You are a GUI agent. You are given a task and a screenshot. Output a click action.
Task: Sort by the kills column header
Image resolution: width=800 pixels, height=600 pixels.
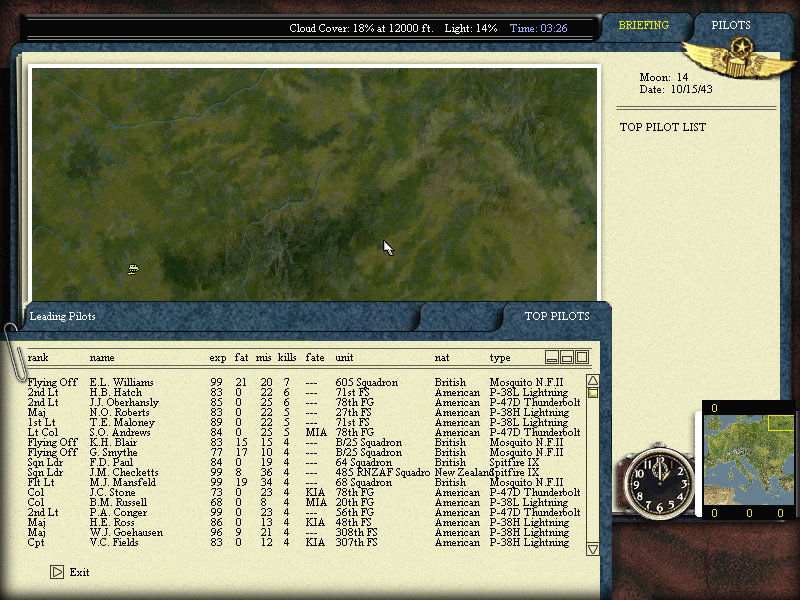(x=287, y=357)
